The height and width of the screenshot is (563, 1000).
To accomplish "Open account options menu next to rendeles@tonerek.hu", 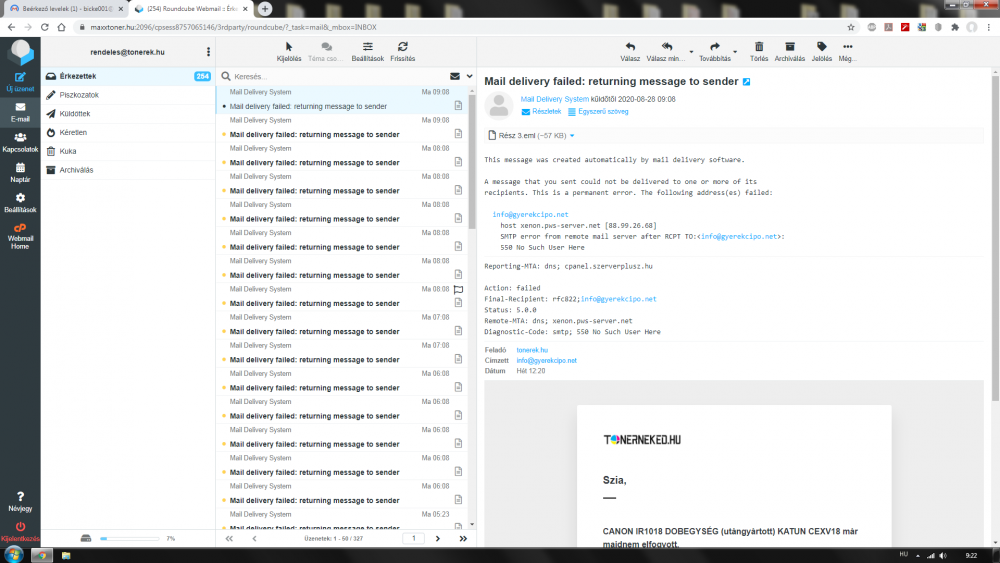I will (x=208, y=52).
